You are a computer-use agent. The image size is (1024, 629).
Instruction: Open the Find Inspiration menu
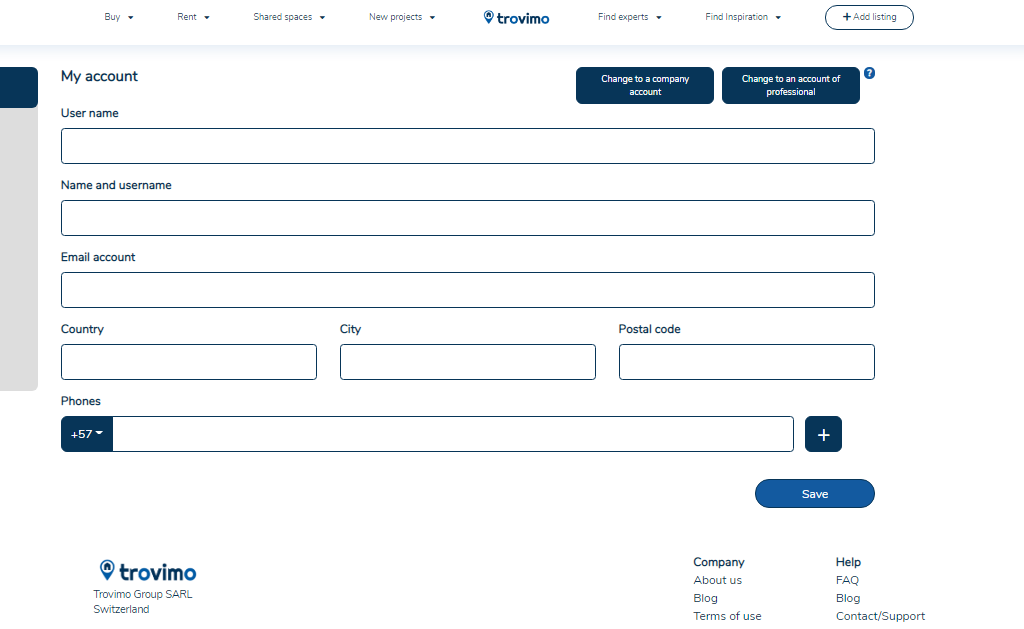click(x=743, y=17)
